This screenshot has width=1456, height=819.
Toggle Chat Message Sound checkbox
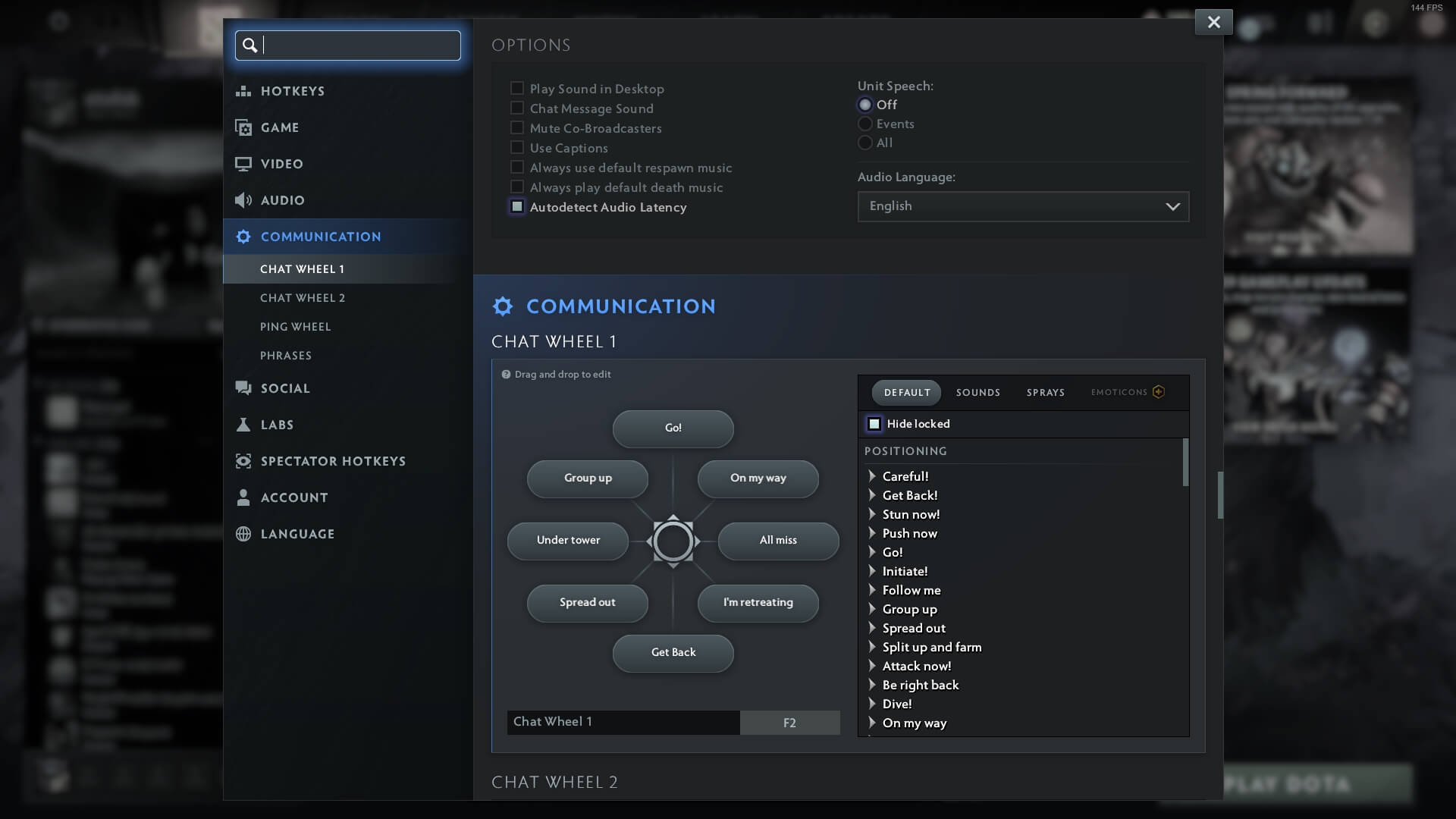tap(517, 108)
